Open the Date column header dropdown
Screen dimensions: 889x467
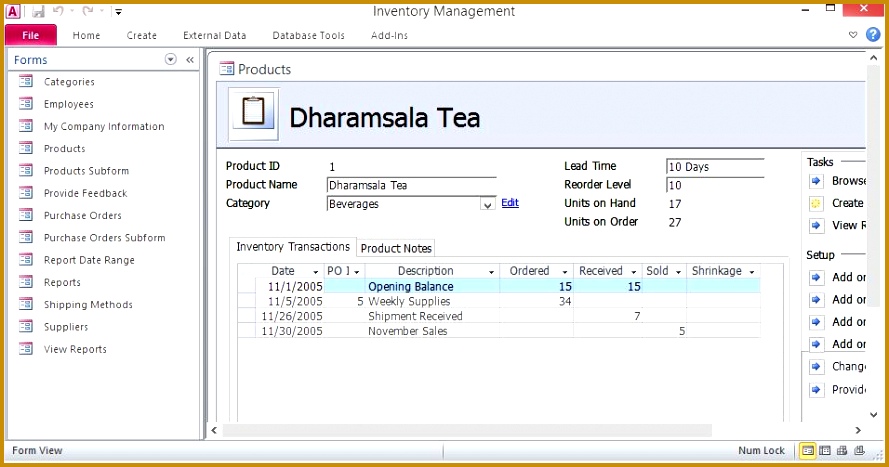(315, 272)
